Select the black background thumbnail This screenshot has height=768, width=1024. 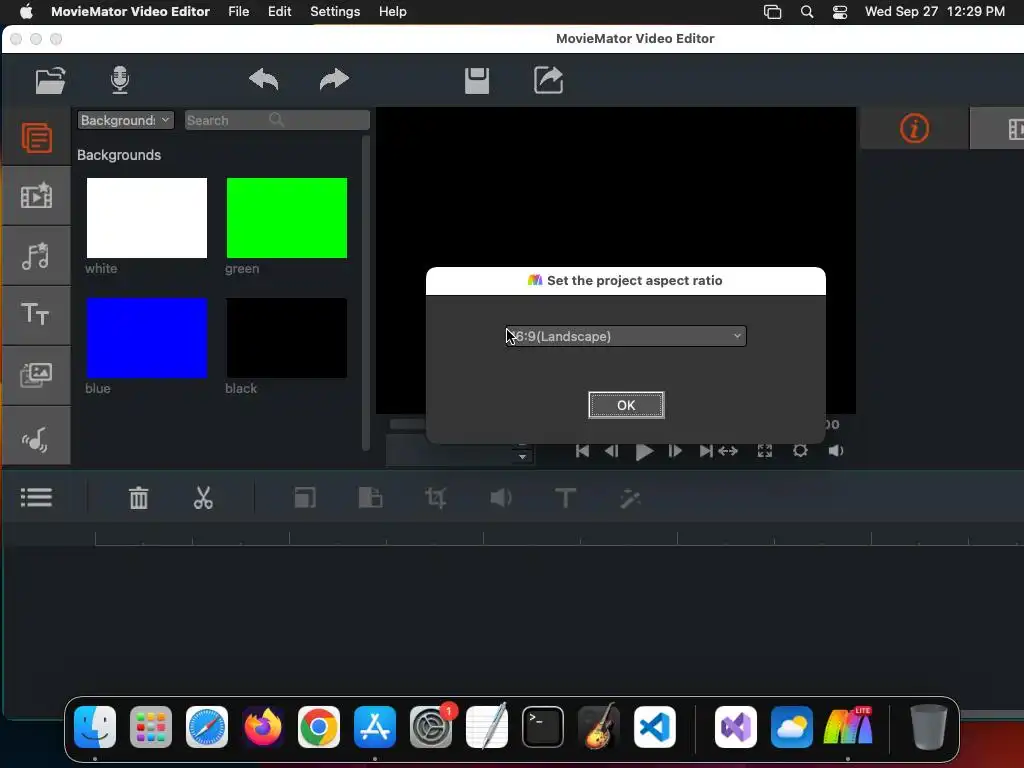(287, 338)
